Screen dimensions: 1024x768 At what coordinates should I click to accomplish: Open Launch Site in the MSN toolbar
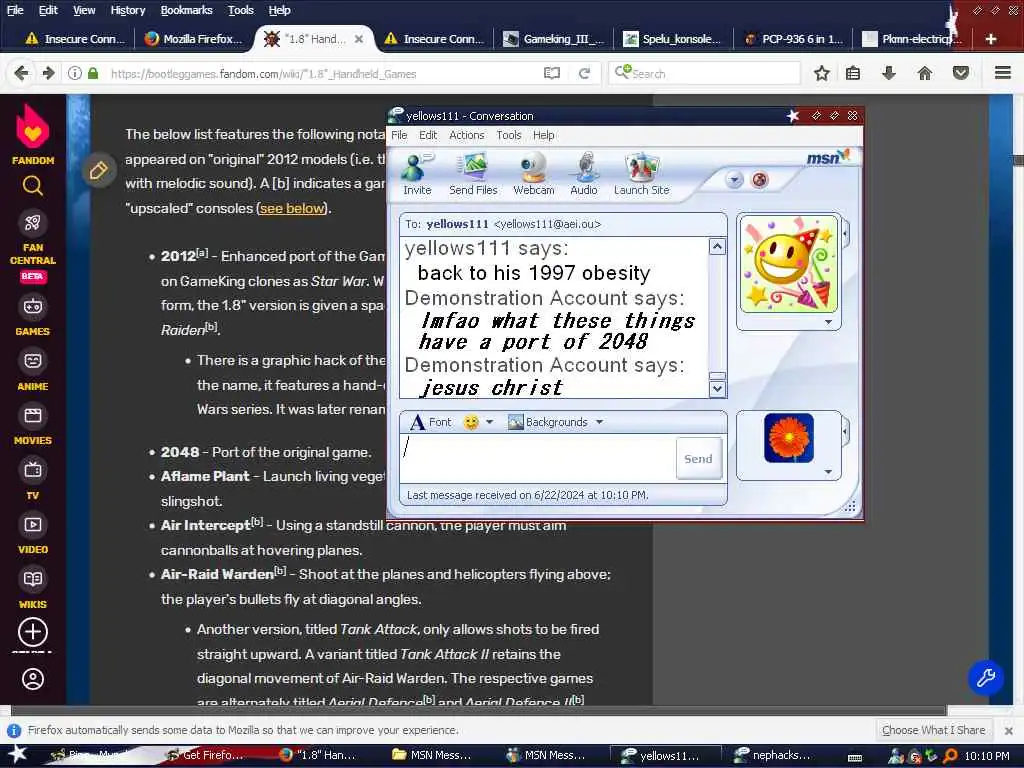coord(641,174)
